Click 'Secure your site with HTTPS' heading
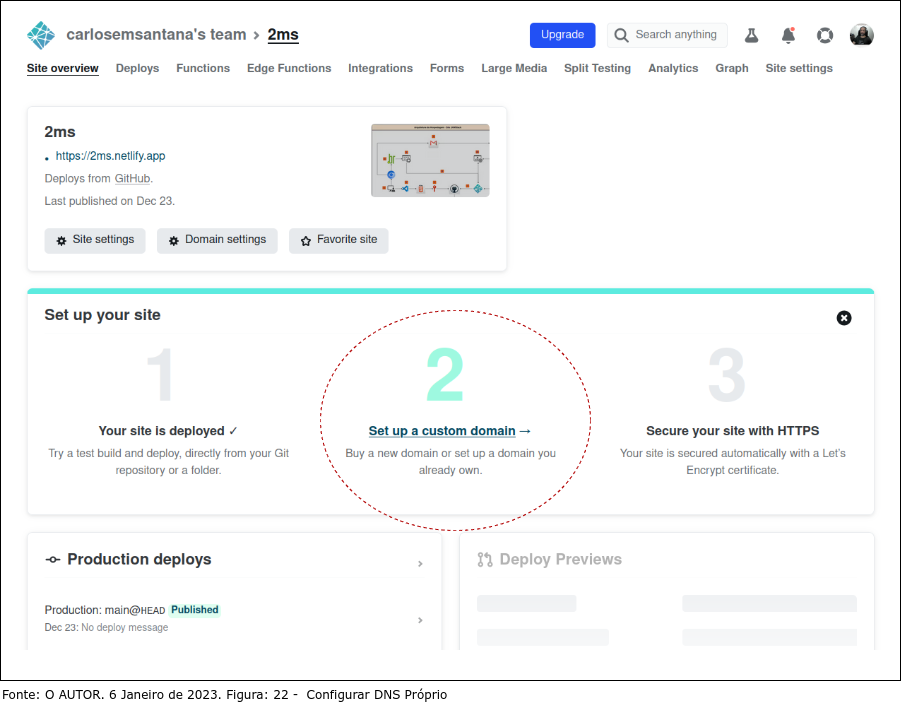The width and height of the screenshot is (901, 711). coord(732,431)
